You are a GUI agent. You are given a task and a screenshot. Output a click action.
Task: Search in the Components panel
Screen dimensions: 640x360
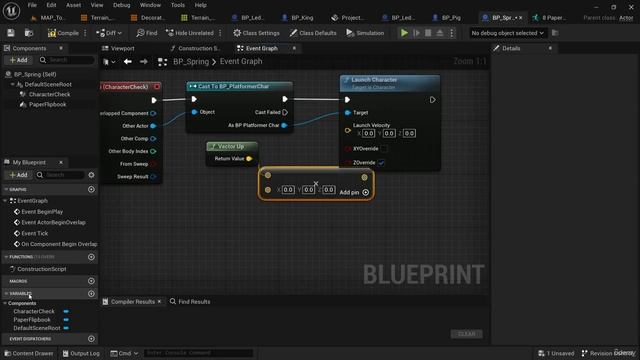[x=67, y=60]
